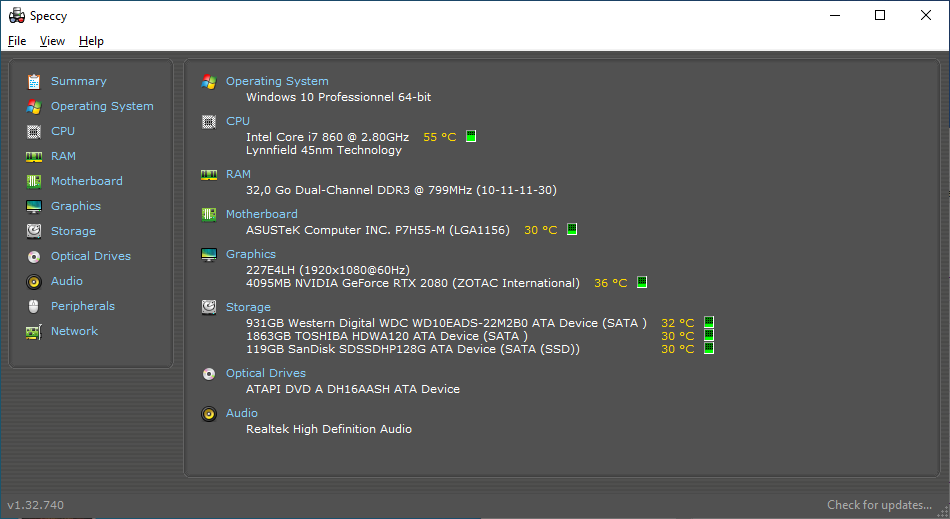Click the Peripherals mouse icon in sidebar
This screenshot has width=950, height=519.
click(34, 306)
